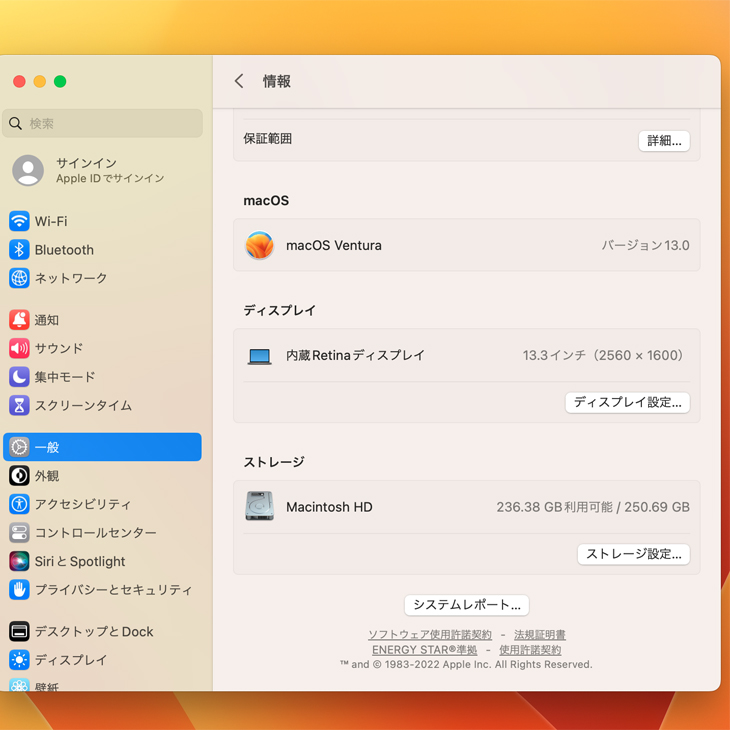Screen dimensions: 730x730
Task: Open 法規証明書 link
Action: 540,635
